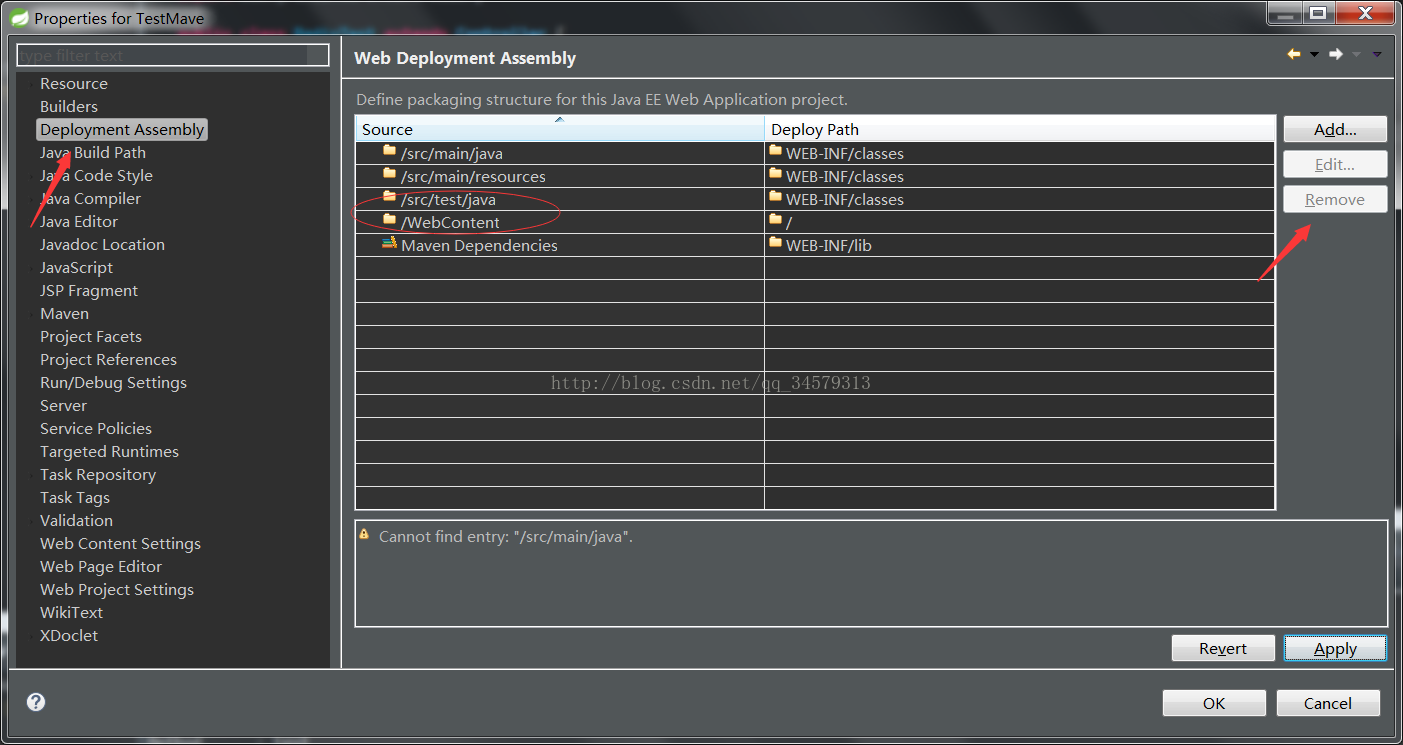Click the back navigation arrow icon
This screenshot has width=1403, height=745.
coord(1294,54)
